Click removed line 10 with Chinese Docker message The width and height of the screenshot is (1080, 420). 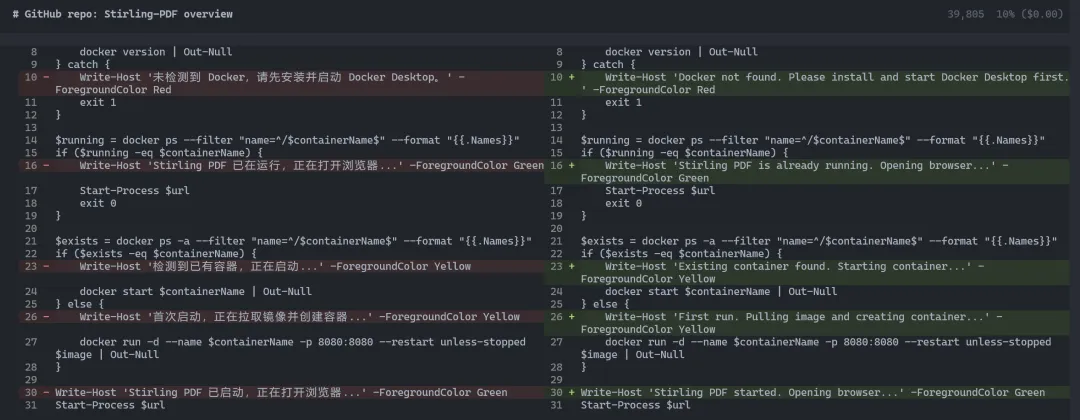point(281,83)
